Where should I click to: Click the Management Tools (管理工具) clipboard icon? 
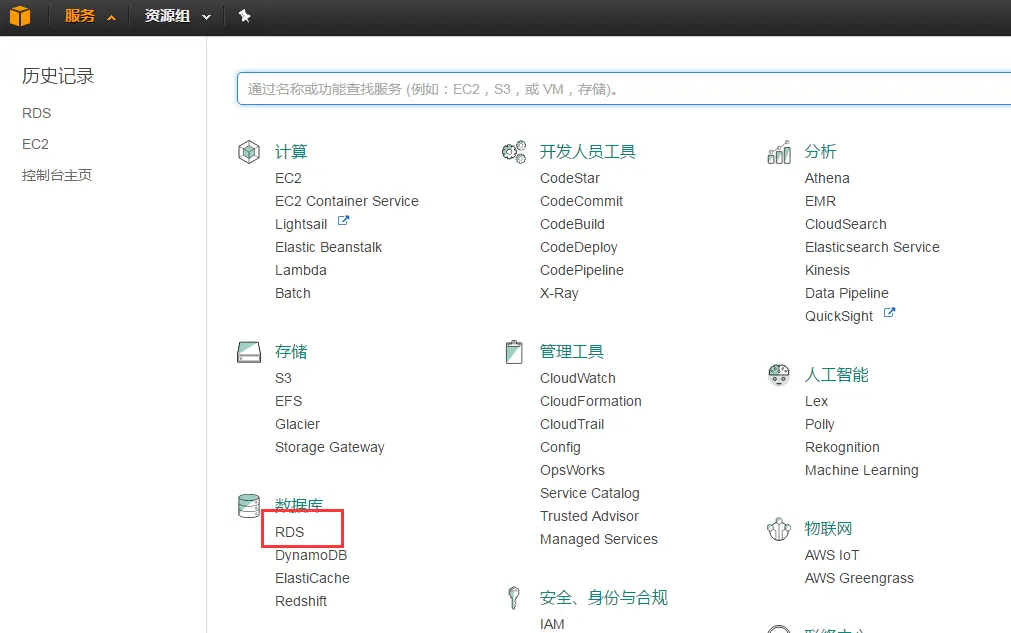(514, 352)
